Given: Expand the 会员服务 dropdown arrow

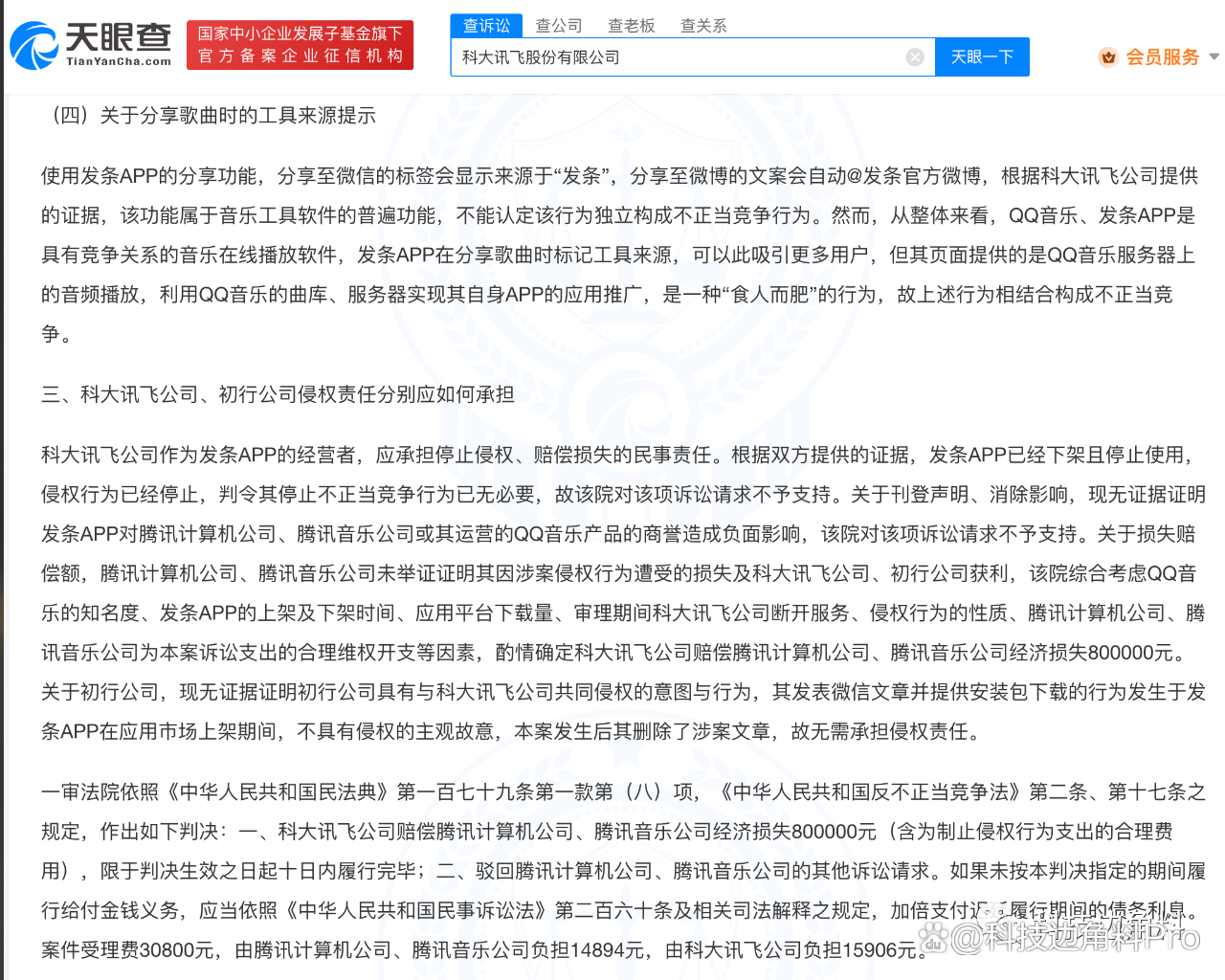Looking at the screenshot, I should click(1214, 57).
